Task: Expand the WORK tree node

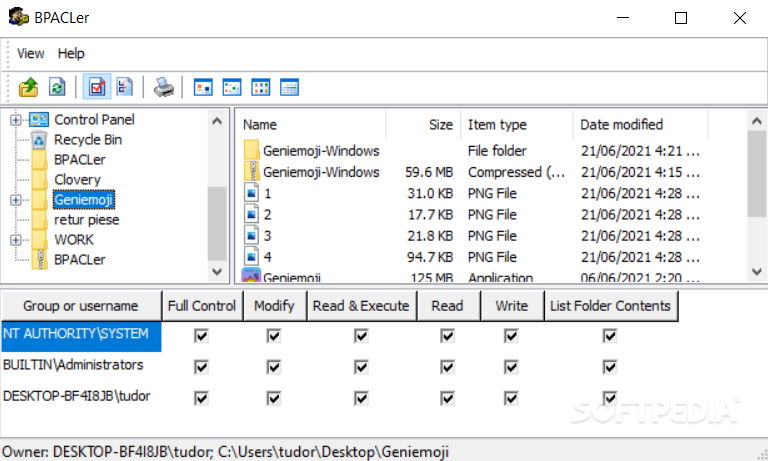Action: click(16, 240)
